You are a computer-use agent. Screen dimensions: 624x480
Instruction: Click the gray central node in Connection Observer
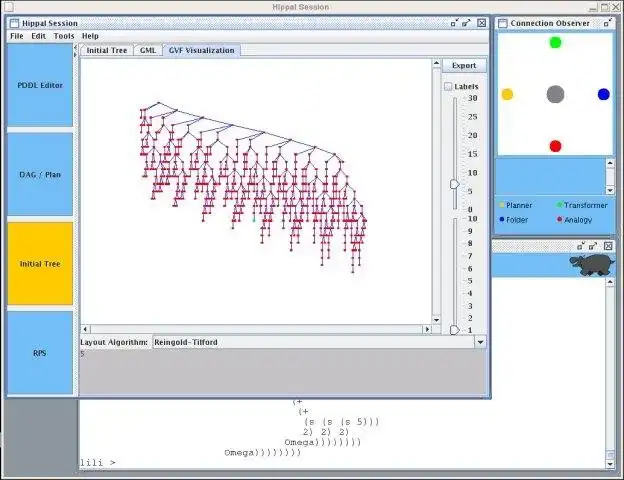pos(555,94)
